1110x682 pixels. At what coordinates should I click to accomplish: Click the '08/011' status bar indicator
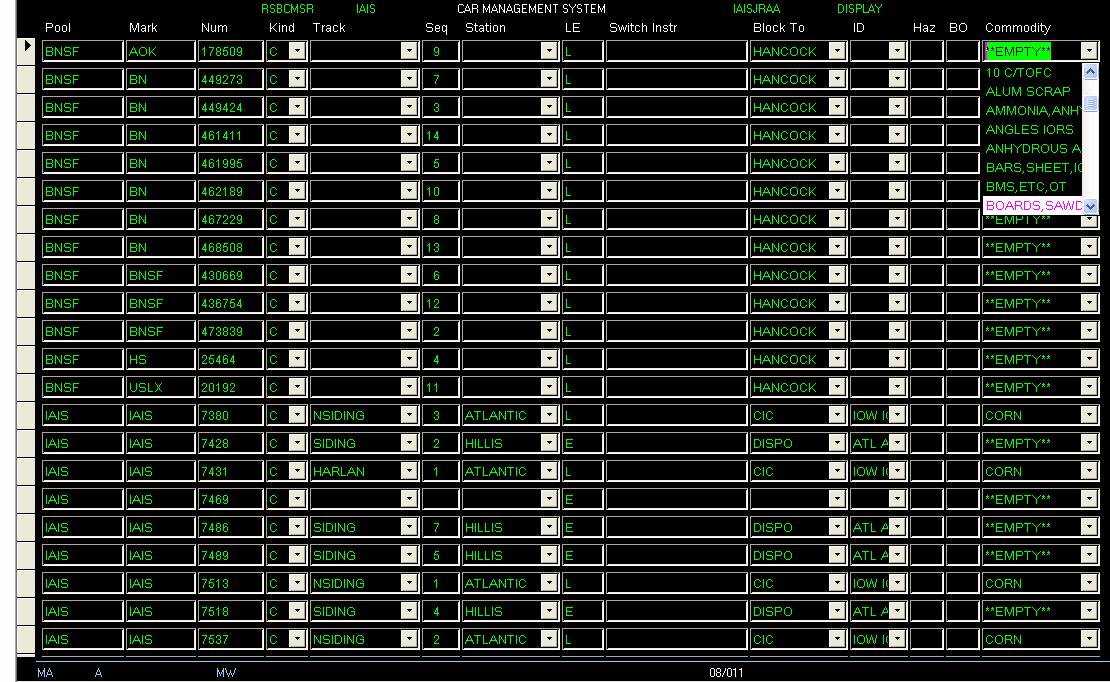click(726, 673)
